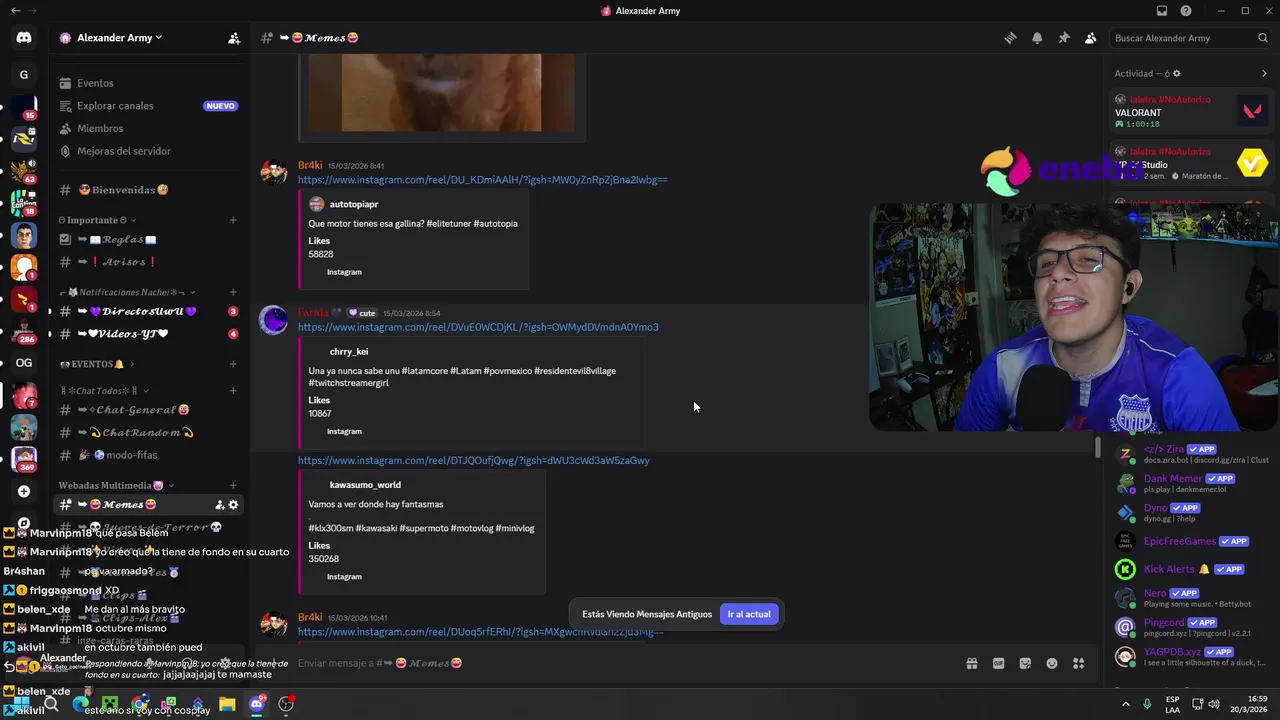Click the add a server plus icon
The height and width of the screenshot is (720, 1280).
tap(24, 491)
